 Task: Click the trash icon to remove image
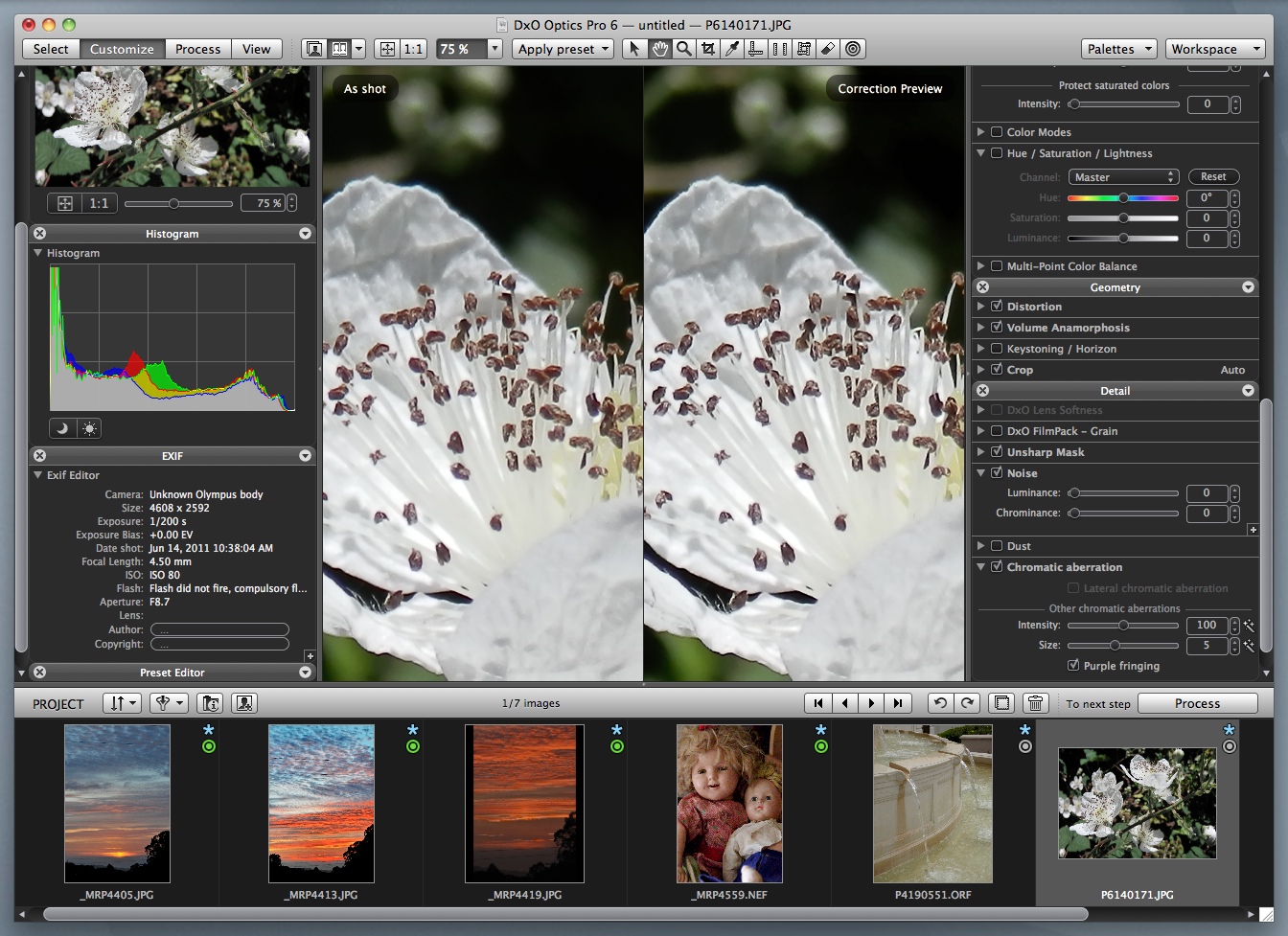tap(1035, 703)
